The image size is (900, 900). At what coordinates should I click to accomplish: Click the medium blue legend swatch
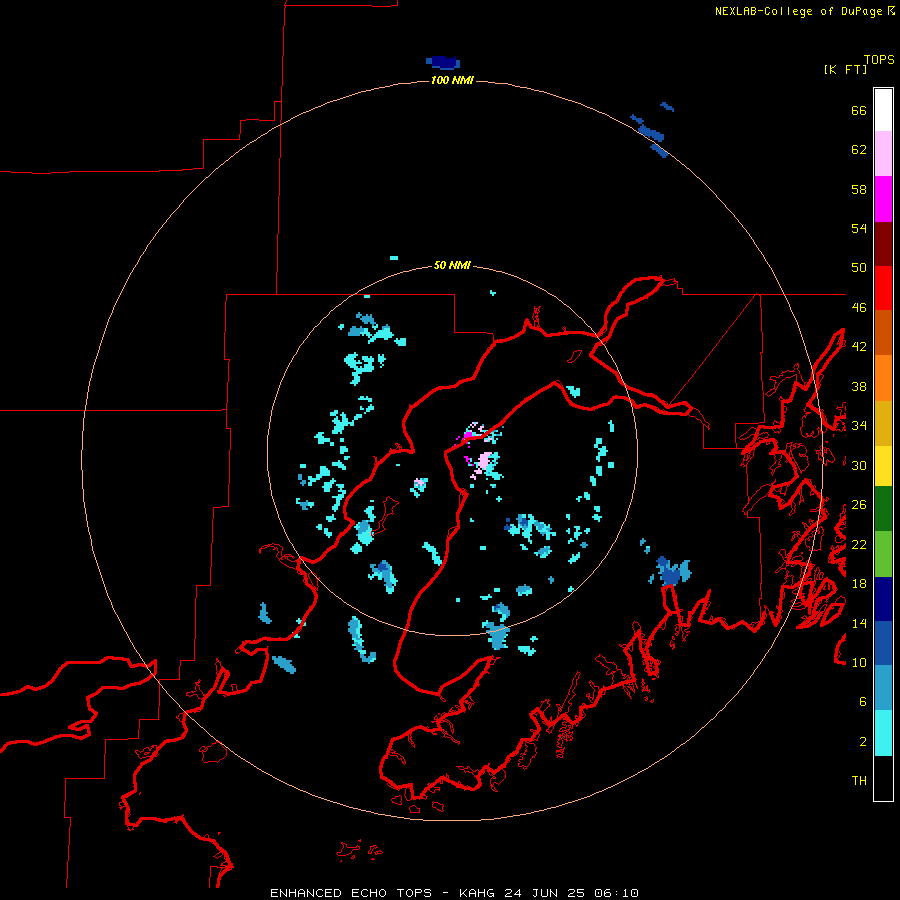pyautogui.click(x=883, y=643)
